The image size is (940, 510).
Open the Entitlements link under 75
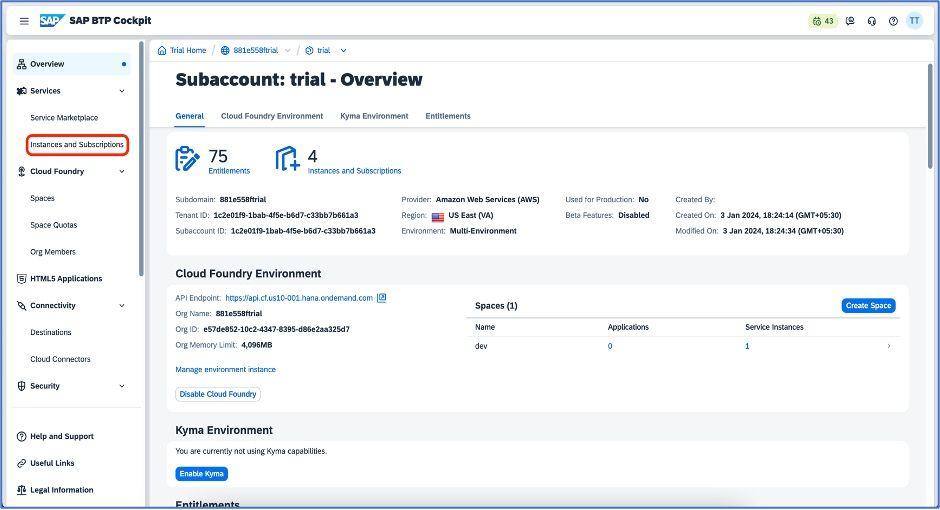pyautogui.click(x=229, y=171)
